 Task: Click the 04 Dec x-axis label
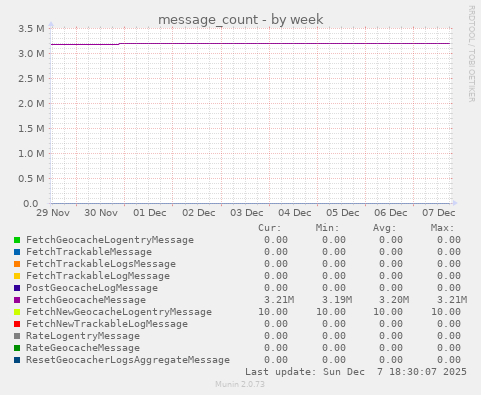click(x=295, y=213)
